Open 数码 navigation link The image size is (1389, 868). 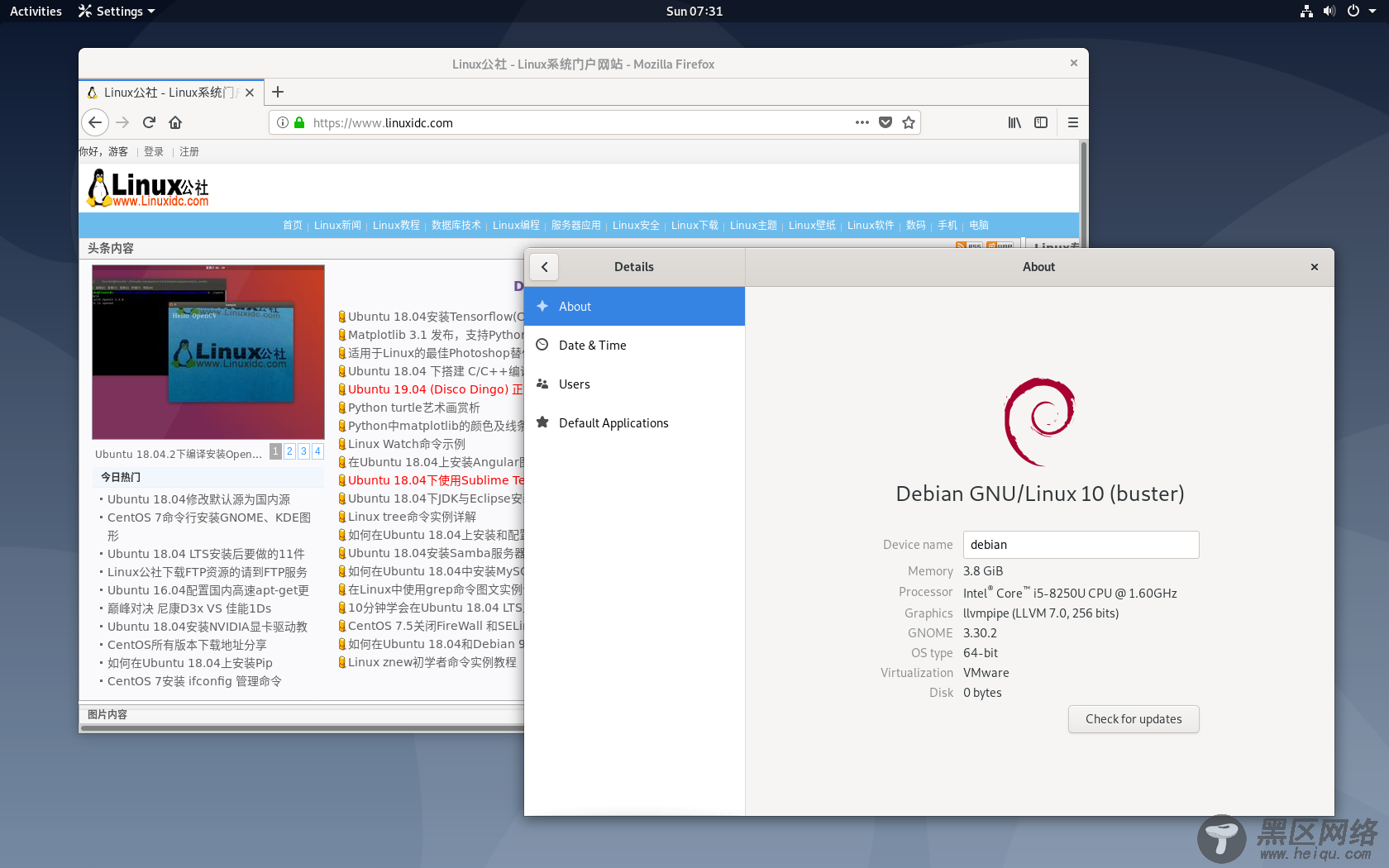pos(916,225)
